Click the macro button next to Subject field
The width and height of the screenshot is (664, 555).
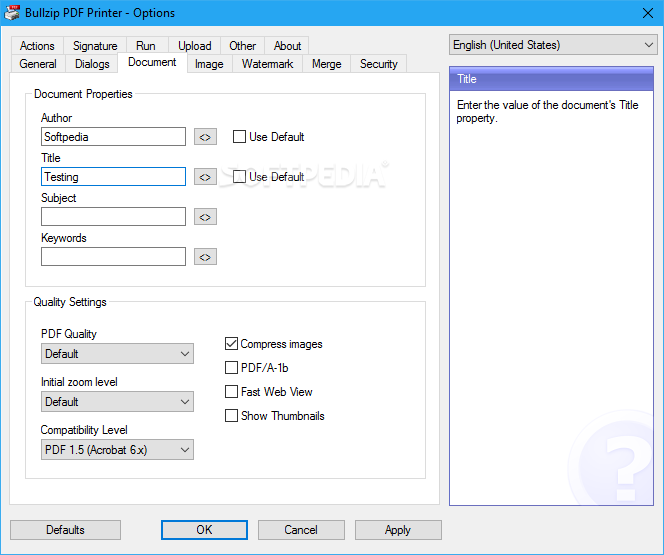(205, 217)
